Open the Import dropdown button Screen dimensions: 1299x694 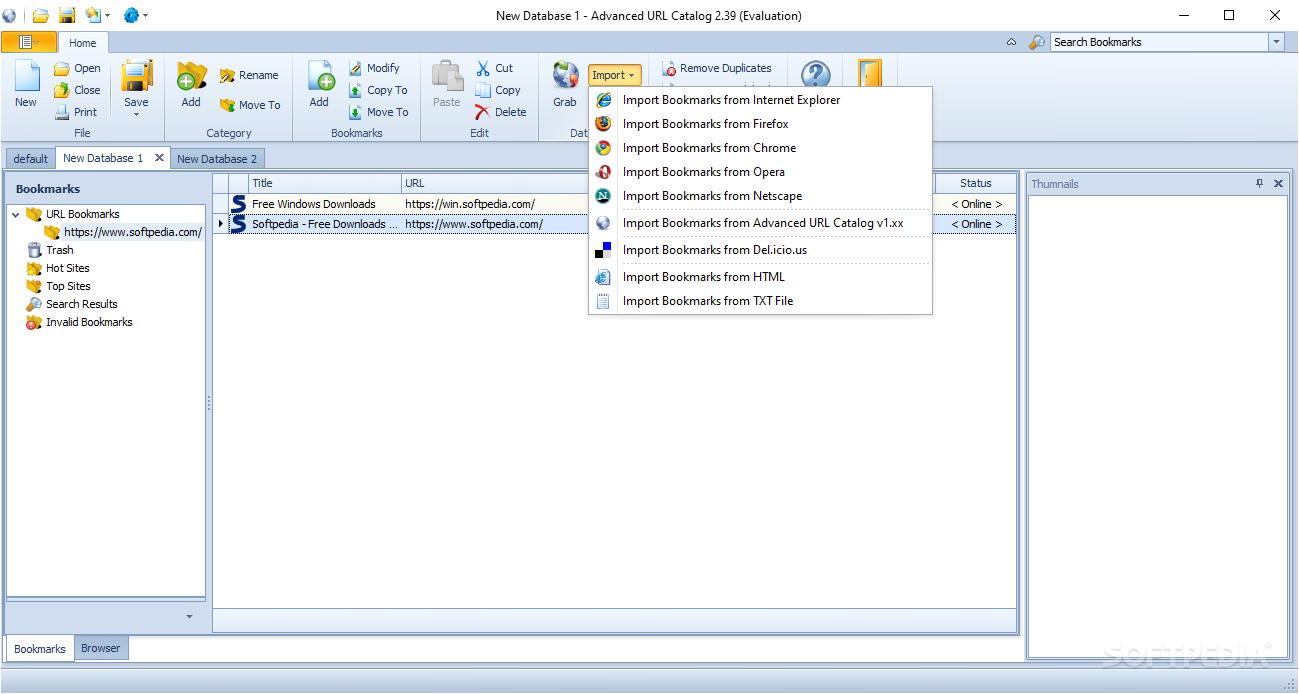(x=614, y=75)
